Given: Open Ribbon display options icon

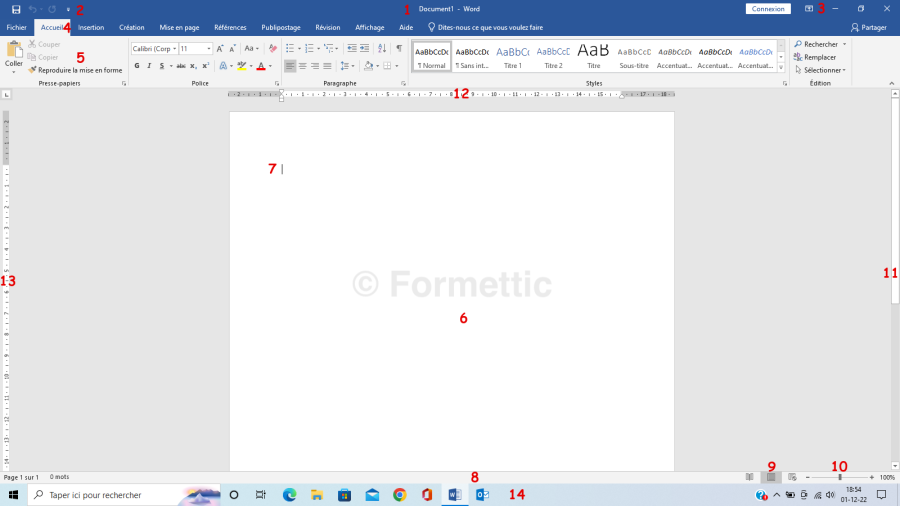Looking at the screenshot, I should [x=809, y=9].
